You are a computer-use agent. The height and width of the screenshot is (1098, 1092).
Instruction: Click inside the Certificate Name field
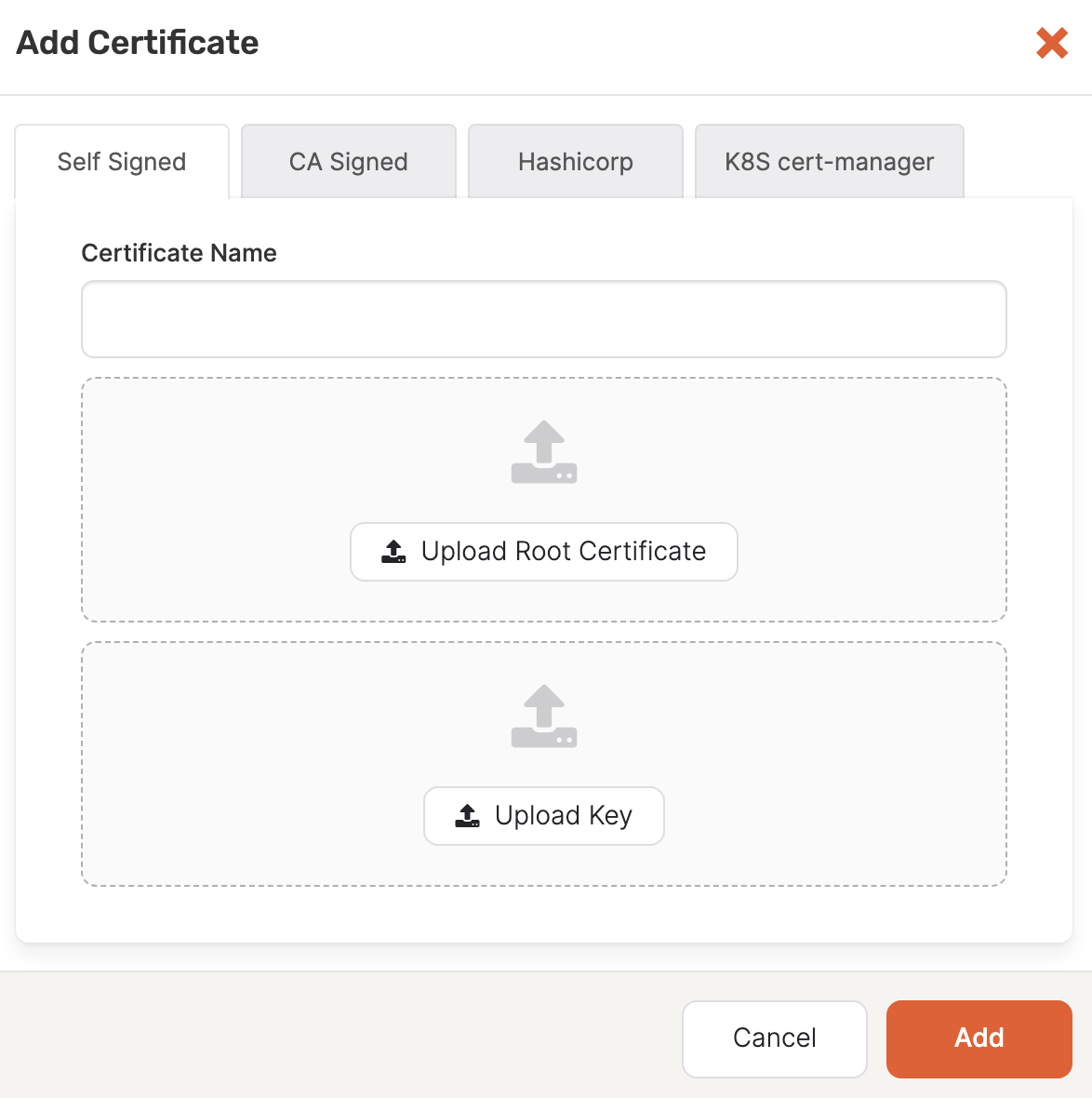pos(543,319)
